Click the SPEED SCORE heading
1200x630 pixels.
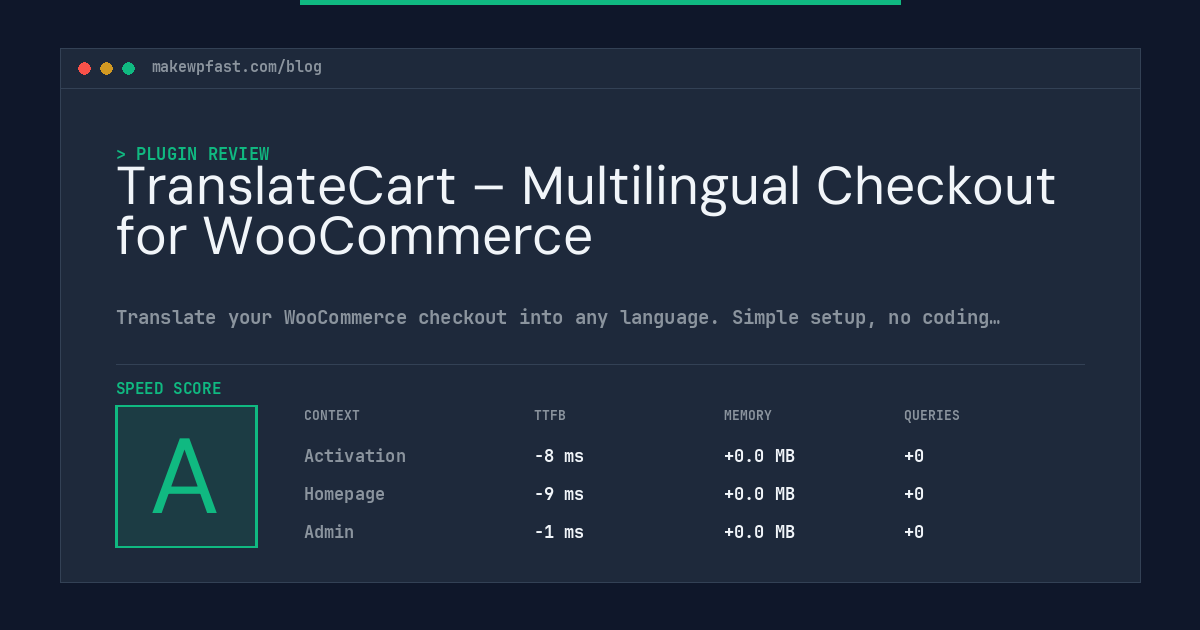click(x=169, y=389)
